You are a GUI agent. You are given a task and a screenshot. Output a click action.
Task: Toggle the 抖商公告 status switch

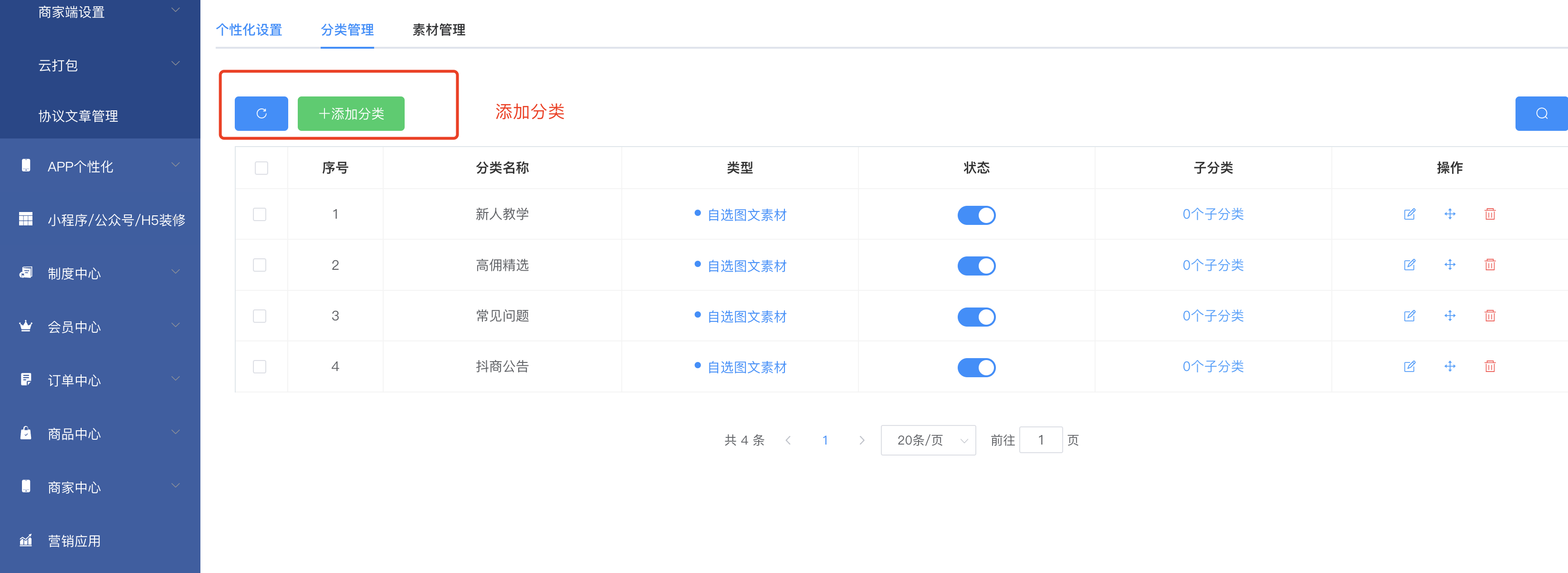[x=976, y=367]
